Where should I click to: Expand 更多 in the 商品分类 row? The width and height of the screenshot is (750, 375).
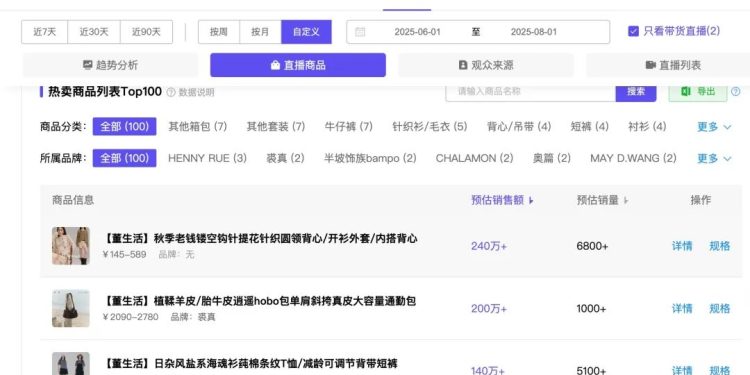point(714,127)
